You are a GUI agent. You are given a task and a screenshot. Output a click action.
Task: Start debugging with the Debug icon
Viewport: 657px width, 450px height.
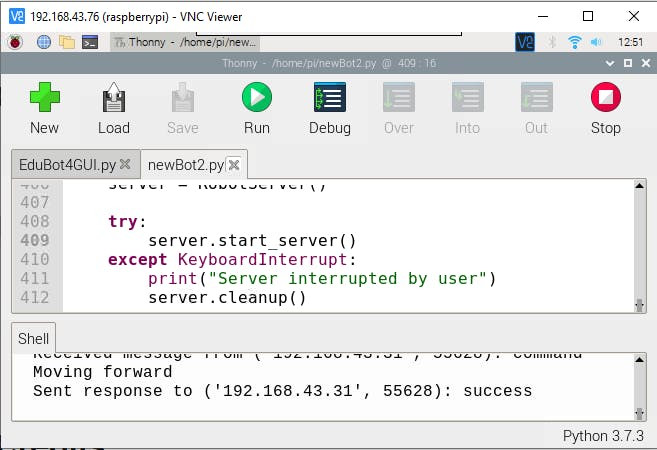[x=330, y=97]
